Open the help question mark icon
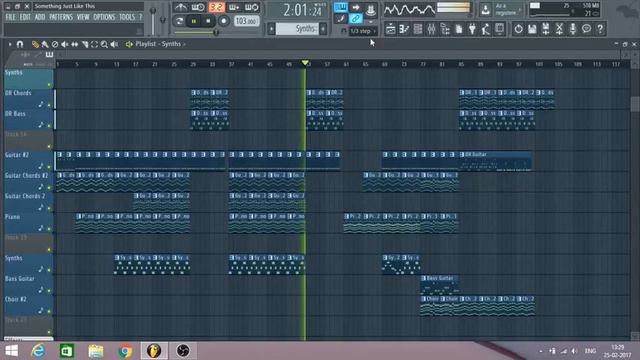Screen dimensions: 640x360 pos(600,29)
